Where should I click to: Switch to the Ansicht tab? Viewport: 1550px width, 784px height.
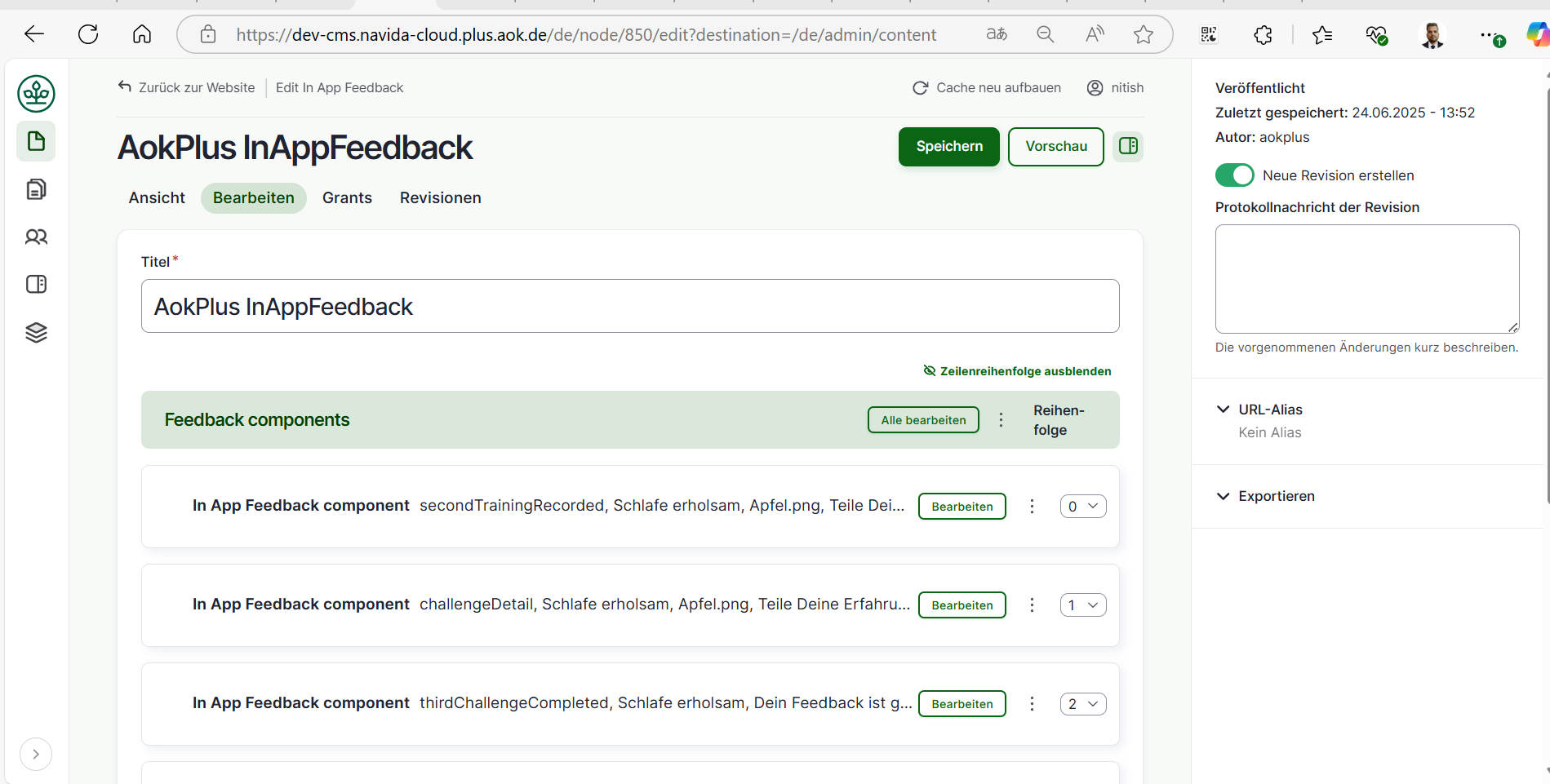[157, 198]
